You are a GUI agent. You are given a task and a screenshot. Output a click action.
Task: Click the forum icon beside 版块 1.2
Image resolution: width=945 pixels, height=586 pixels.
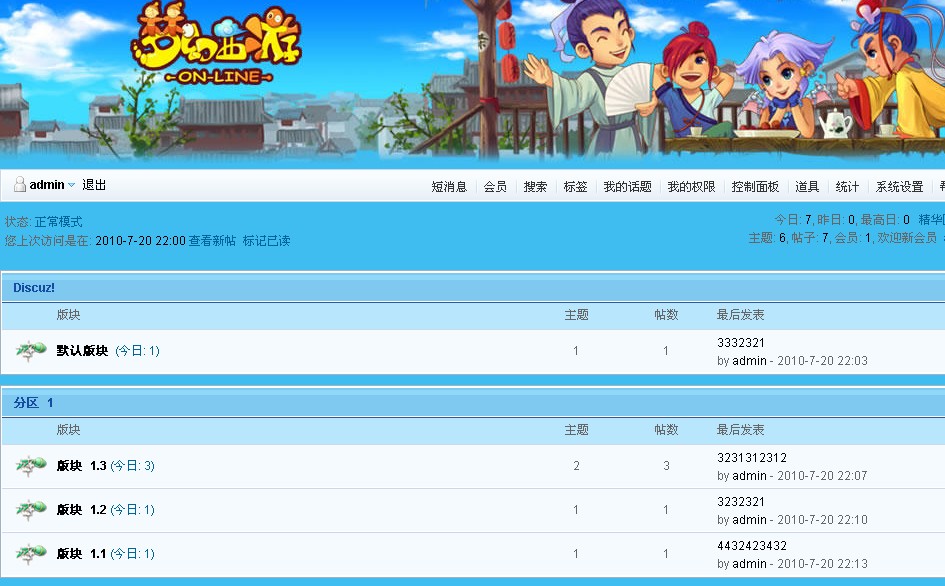coord(31,509)
